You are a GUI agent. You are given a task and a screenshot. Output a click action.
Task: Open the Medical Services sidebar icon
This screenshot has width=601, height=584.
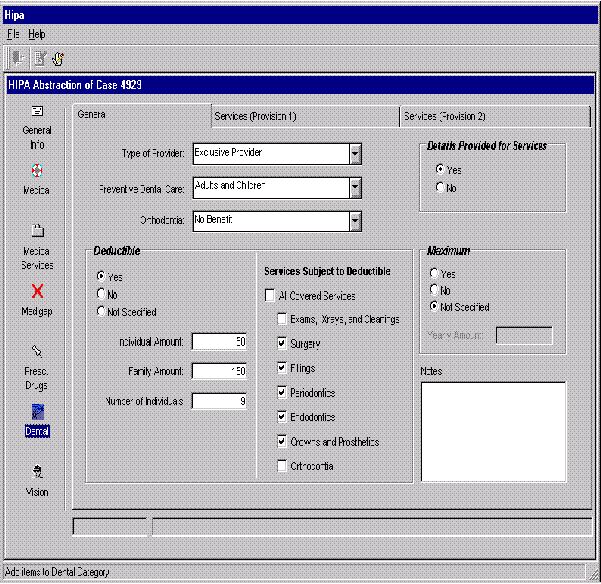coord(37,231)
